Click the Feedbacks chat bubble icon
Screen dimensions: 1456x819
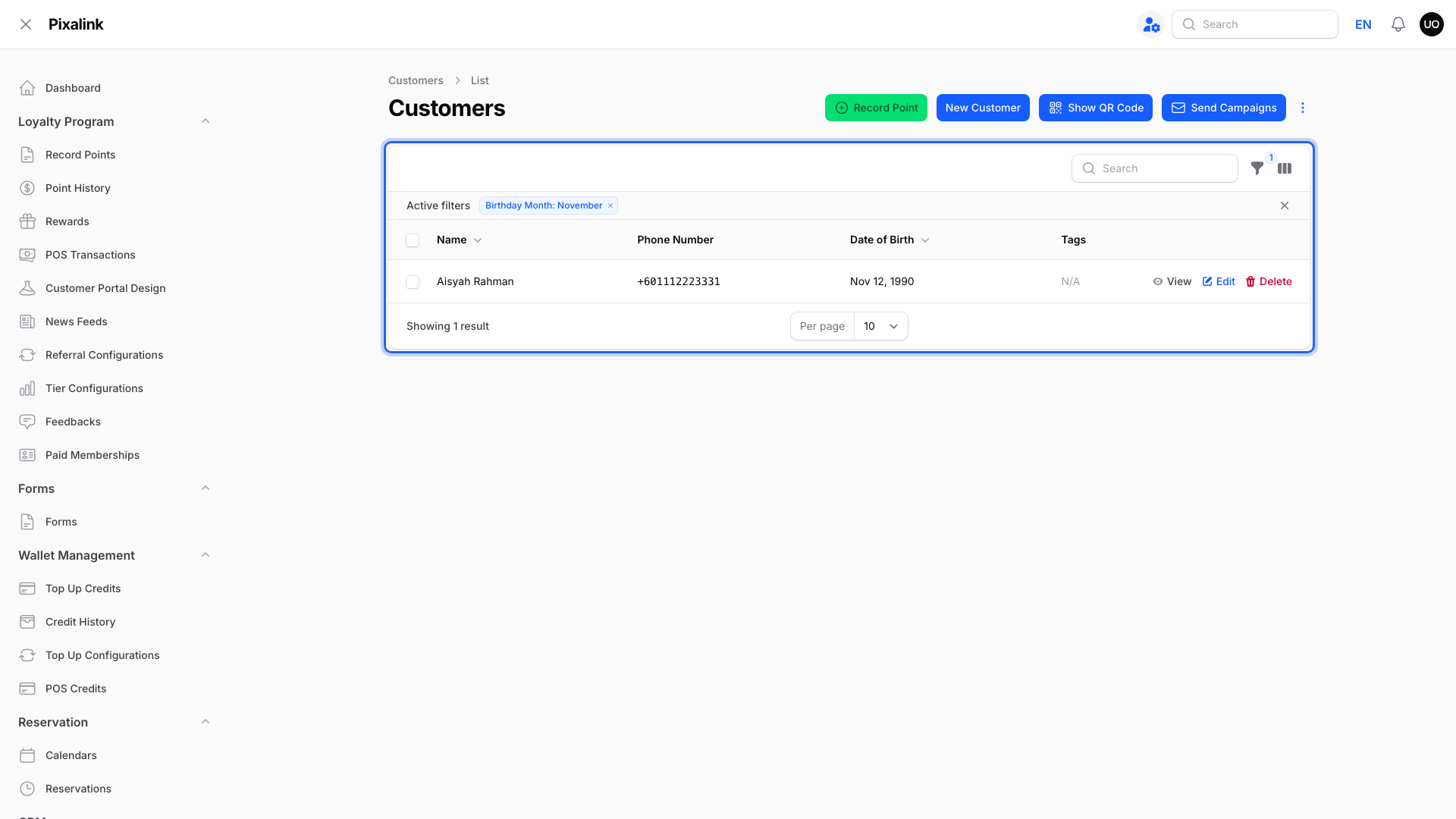pos(27,422)
